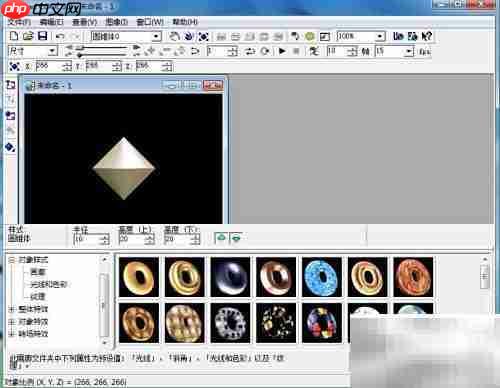The image size is (500, 388).
Task: Toggle loop animation mode
Action: [x=265, y=51]
